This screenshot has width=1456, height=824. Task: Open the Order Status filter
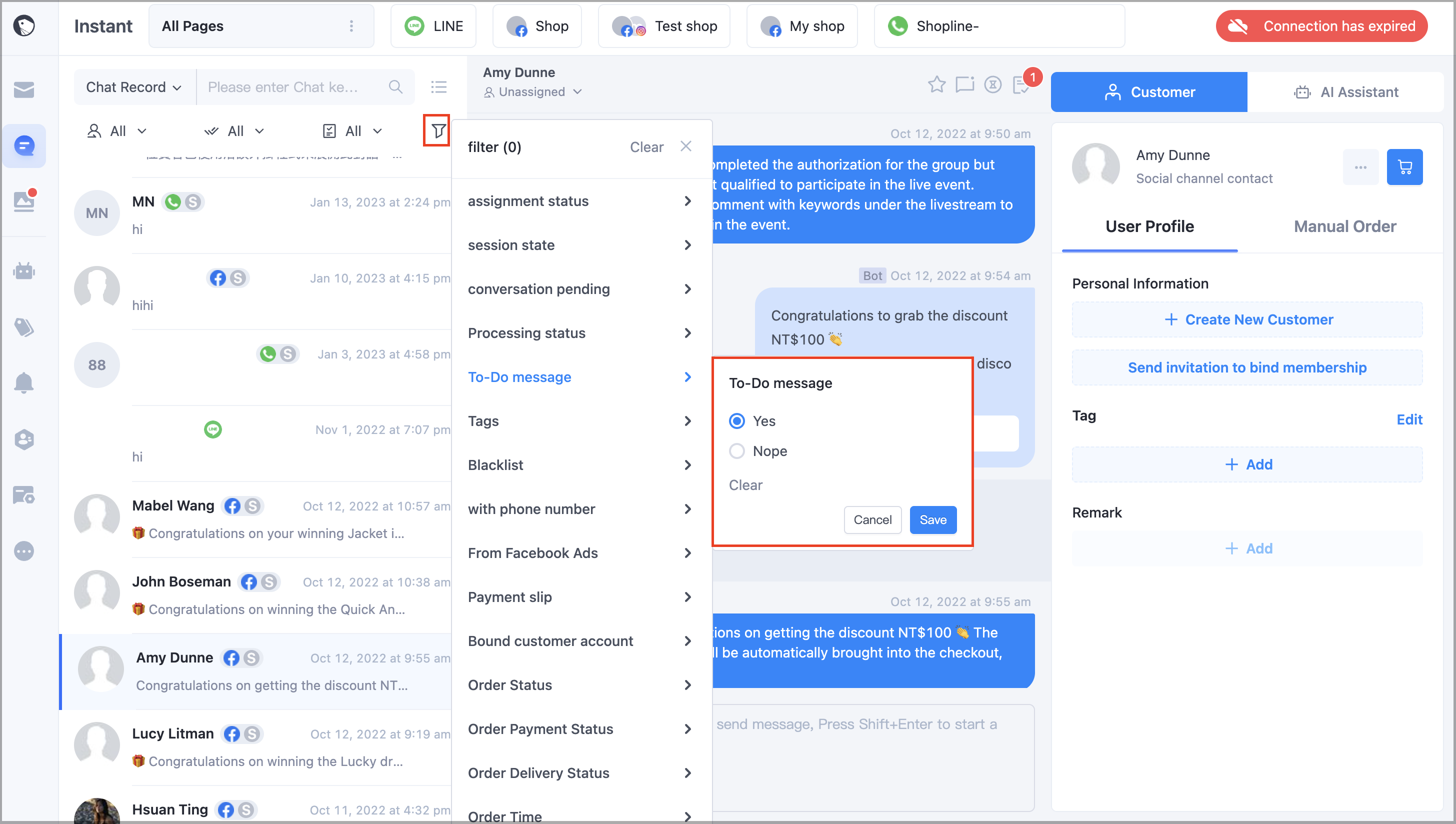580,685
